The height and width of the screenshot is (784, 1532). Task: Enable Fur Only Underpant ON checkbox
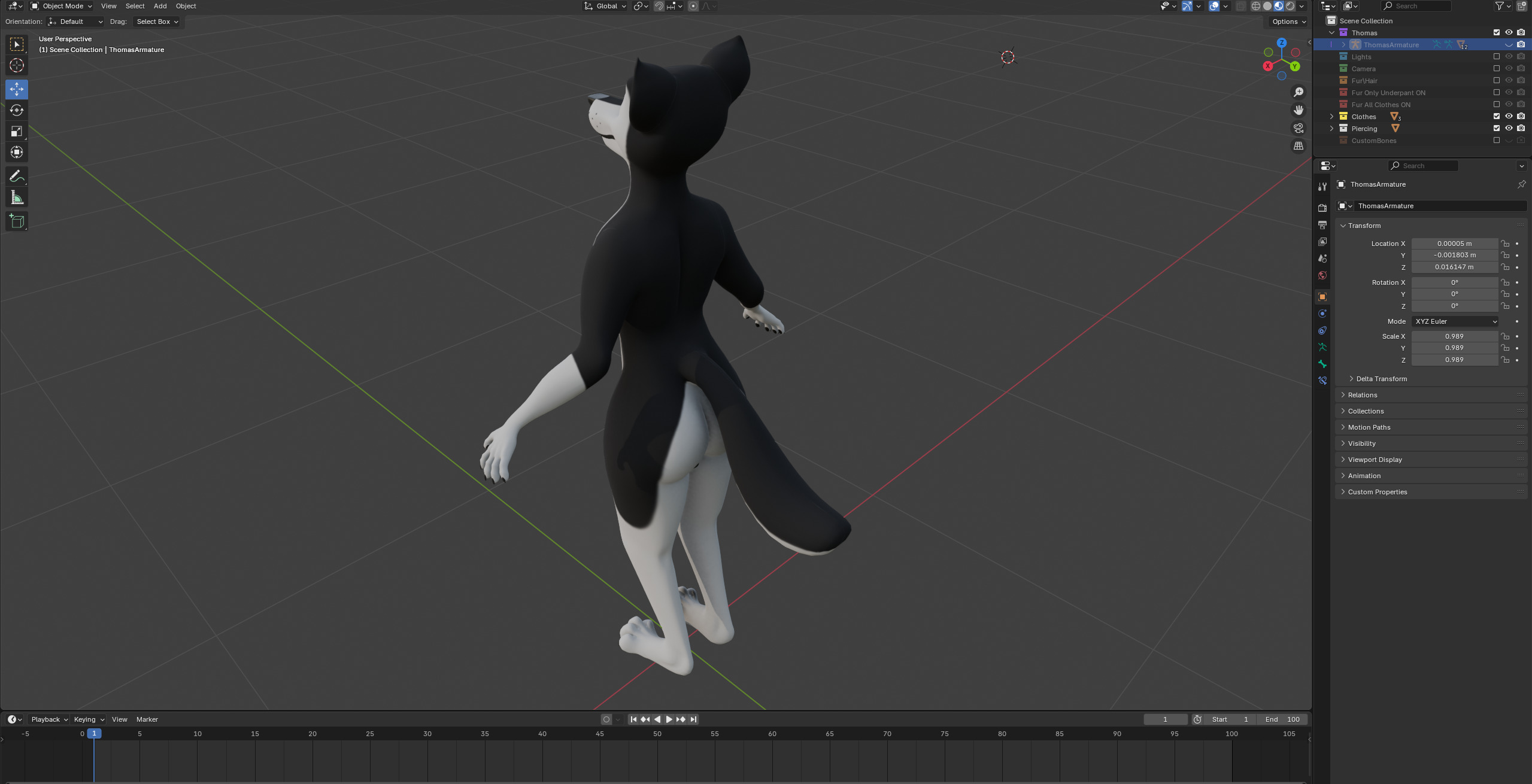1497,92
